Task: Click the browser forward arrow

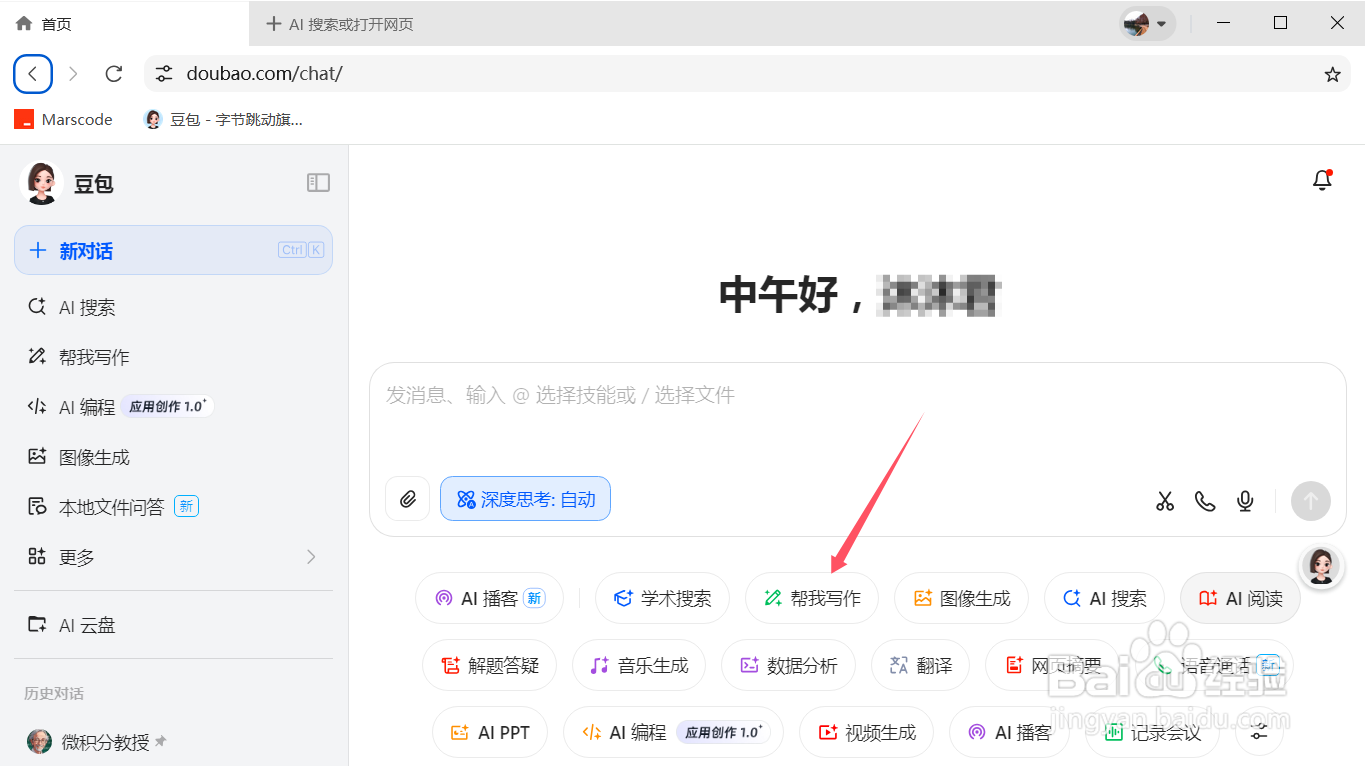Action: tap(73, 74)
